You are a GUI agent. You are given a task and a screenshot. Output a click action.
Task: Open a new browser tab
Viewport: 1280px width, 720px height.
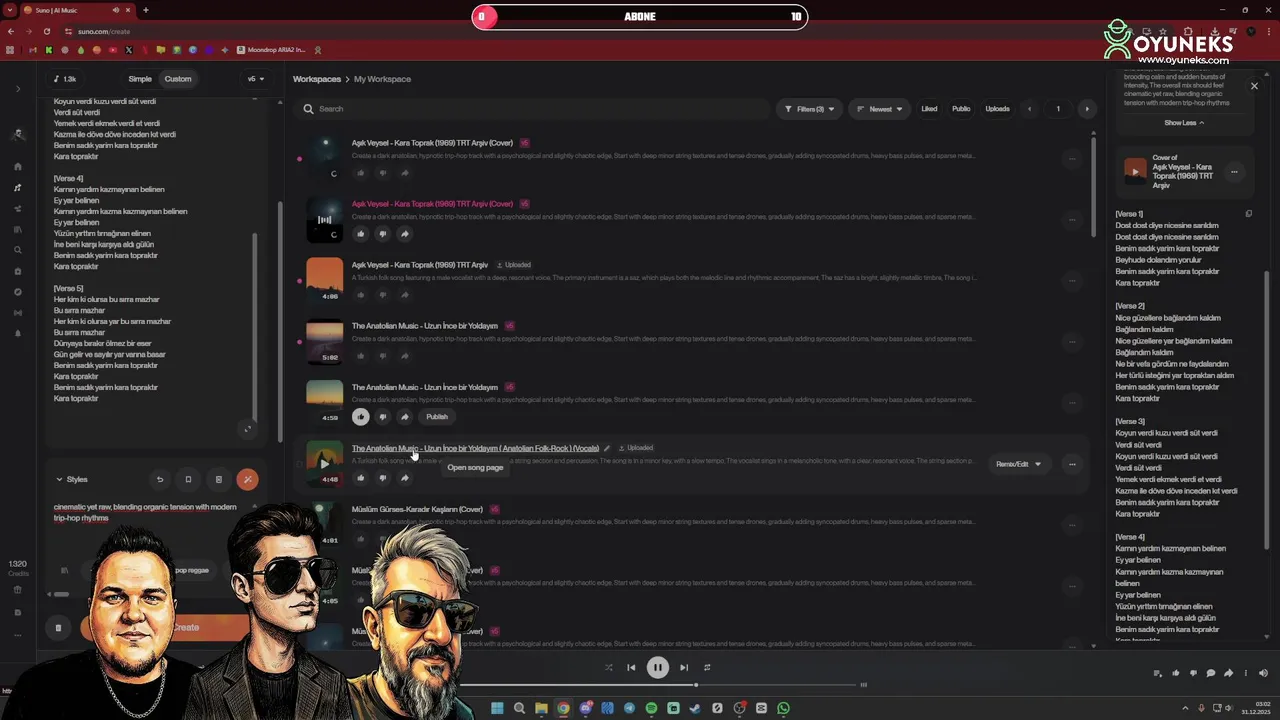(146, 10)
